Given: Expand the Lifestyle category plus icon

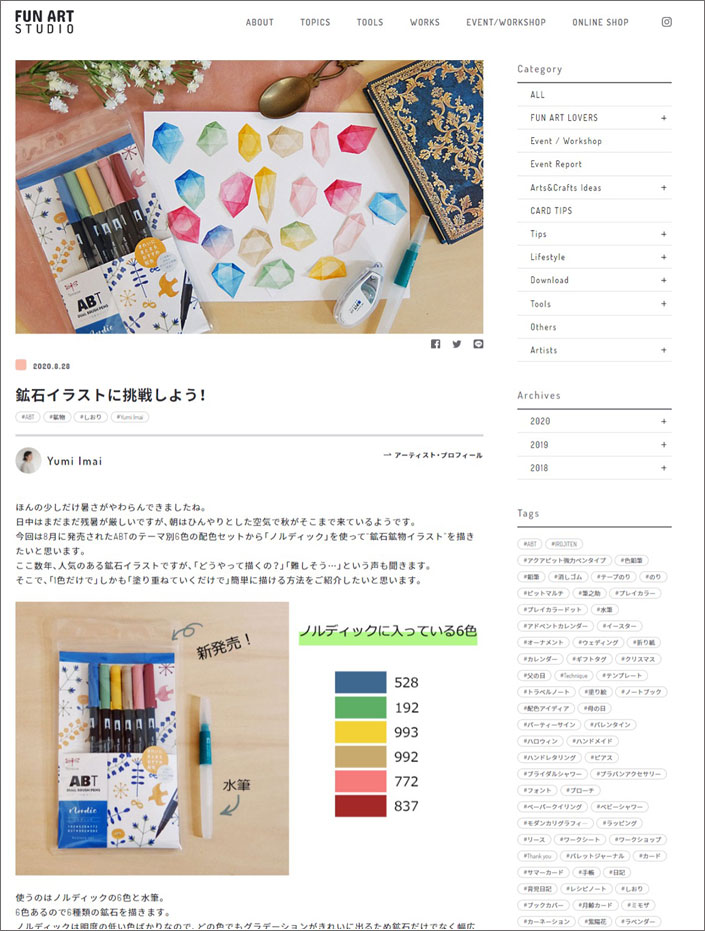Looking at the screenshot, I should pos(663,257).
